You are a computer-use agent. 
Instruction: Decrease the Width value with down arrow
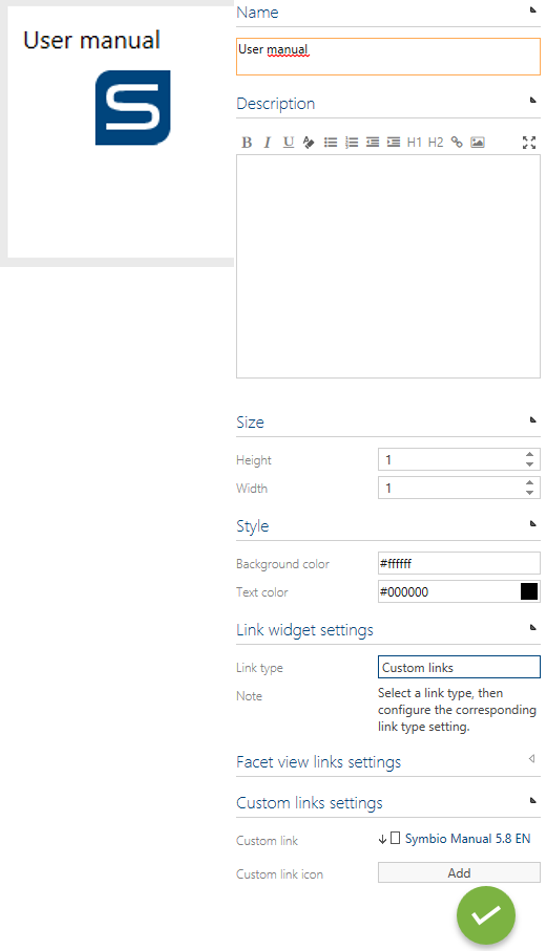530,492
